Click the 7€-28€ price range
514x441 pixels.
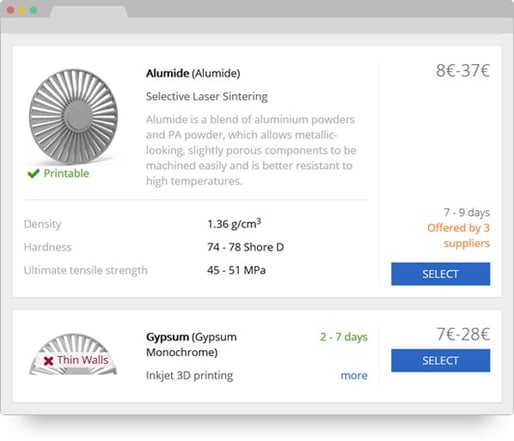pyautogui.click(x=463, y=334)
